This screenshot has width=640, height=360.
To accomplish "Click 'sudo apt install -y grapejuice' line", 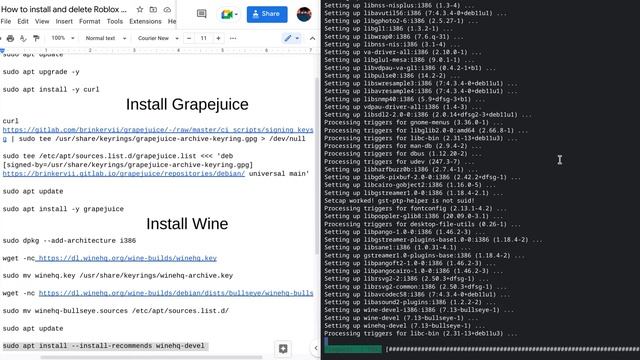I will 63,209.
